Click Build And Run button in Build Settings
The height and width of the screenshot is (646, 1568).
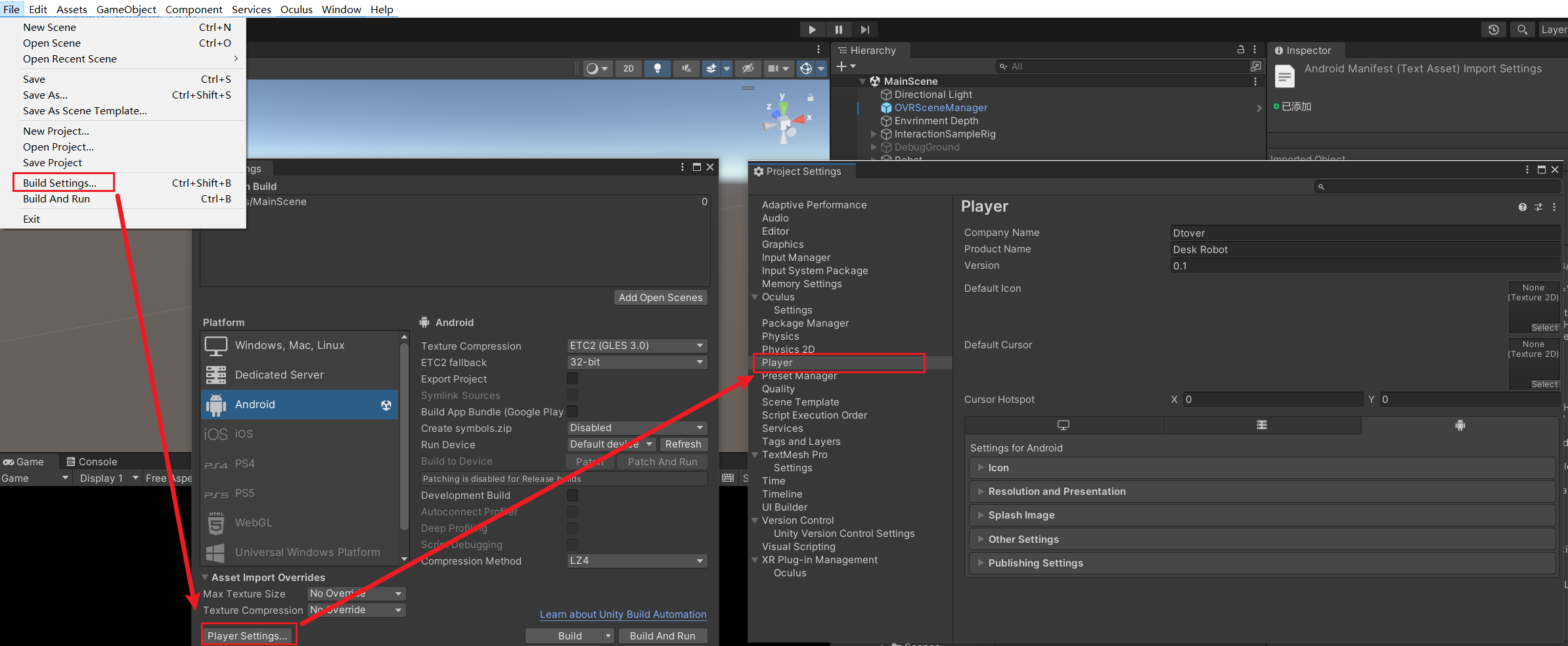coord(662,635)
